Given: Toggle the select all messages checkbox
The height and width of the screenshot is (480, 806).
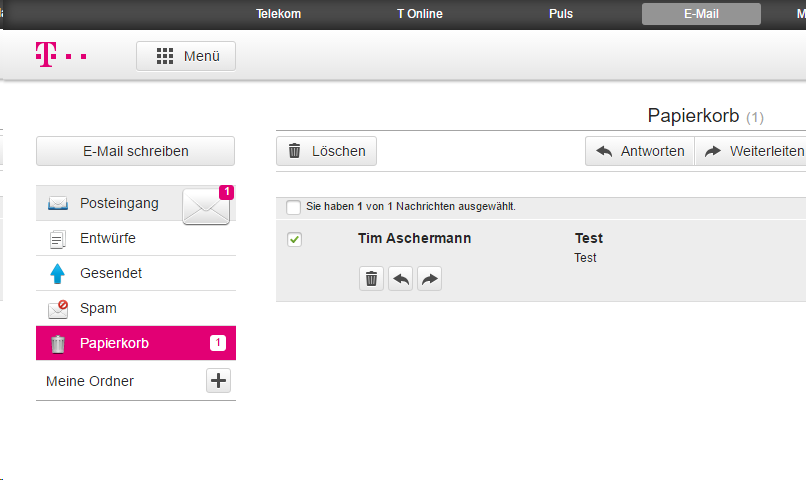Looking at the screenshot, I should pos(293,207).
